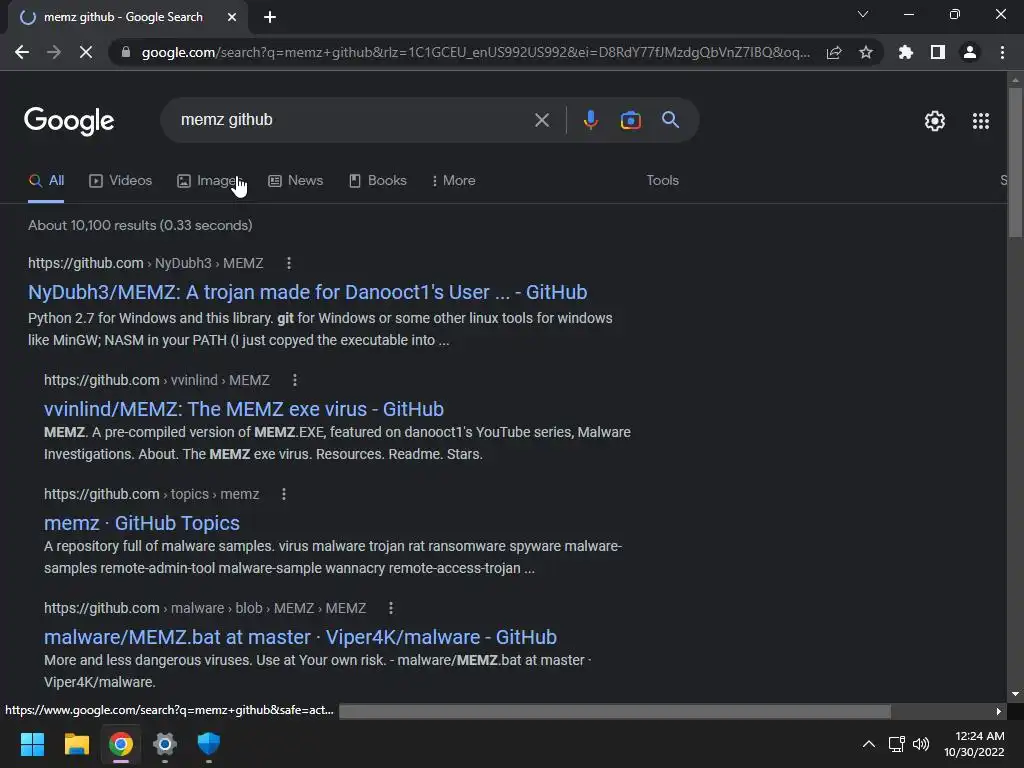This screenshot has height=768, width=1024.
Task: Click the github.com vvinlind MEMZ URL
Action: point(157,380)
